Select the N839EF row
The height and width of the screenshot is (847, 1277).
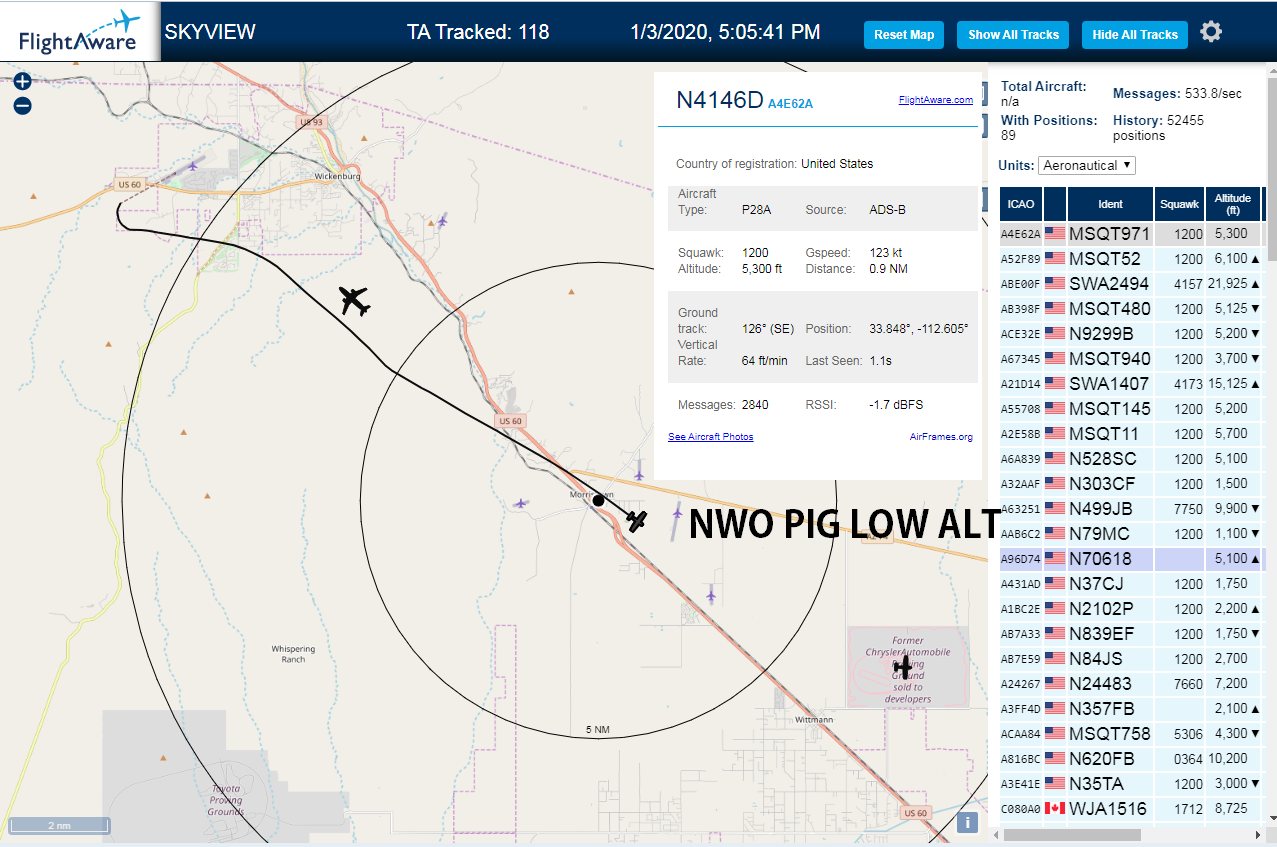(x=1132, y=634)
